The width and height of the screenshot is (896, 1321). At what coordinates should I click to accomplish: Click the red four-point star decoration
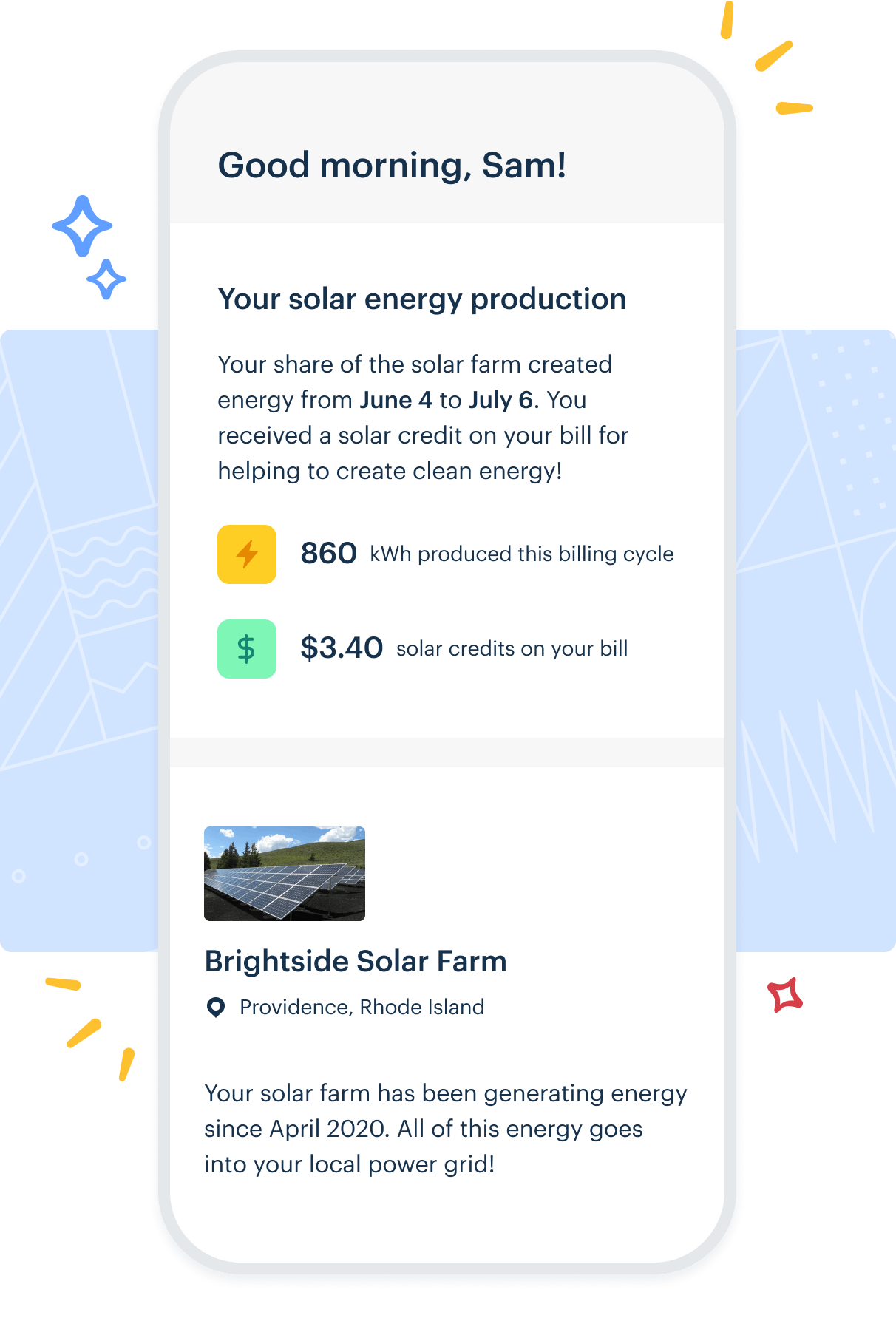pos(785,995)
